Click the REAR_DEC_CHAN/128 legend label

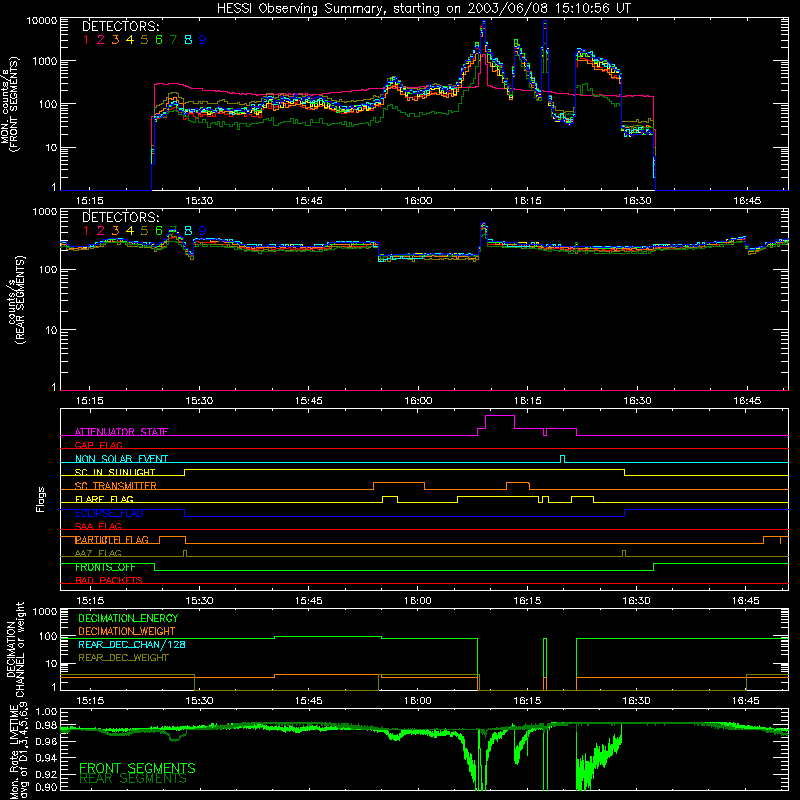pos(132,645)
